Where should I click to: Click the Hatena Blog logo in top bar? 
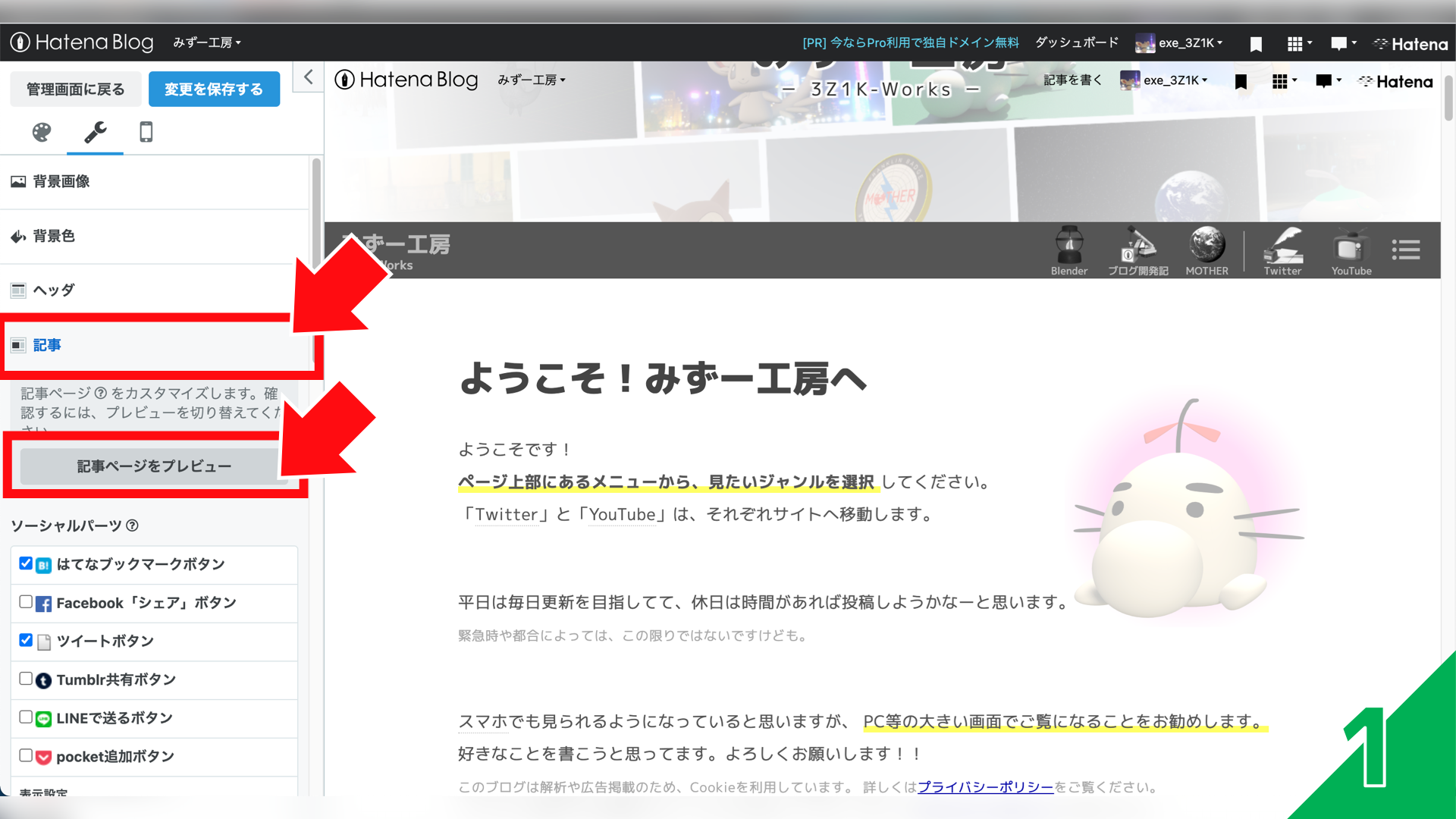tap(82, 42)
